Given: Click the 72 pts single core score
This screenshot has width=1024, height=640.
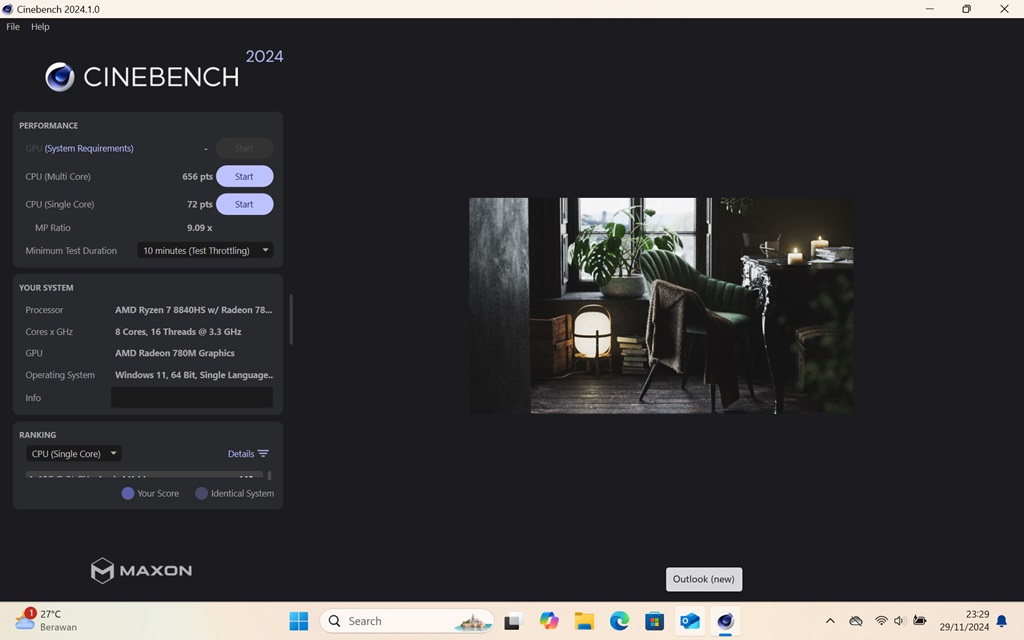Looking at the screenshot, I should tap(200, 204).
